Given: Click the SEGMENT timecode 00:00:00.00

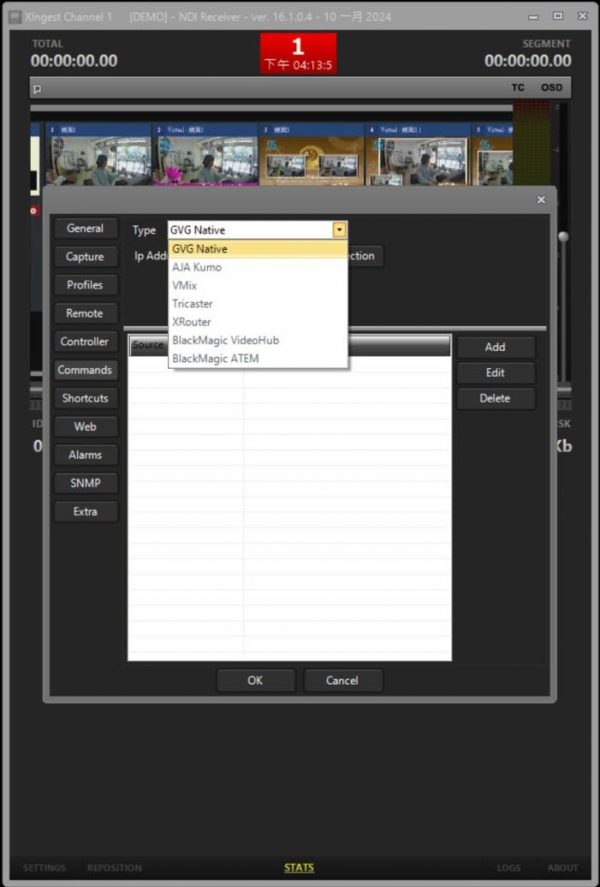Looking at the screenshot, I should click(x=528, y=61).
